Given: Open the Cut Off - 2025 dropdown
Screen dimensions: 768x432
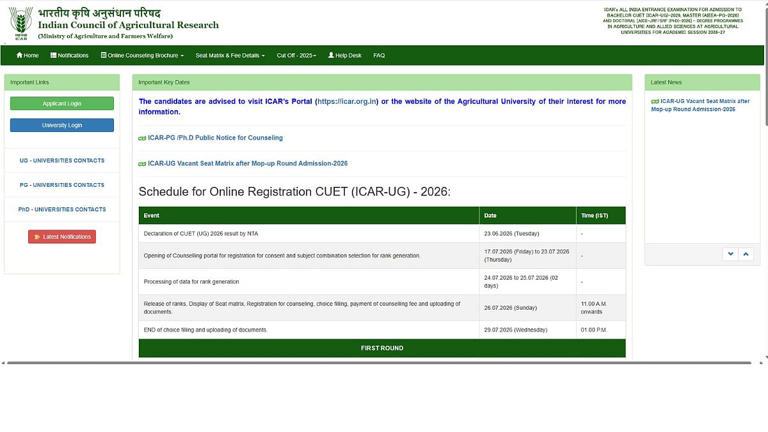Looking at the screenshot, I should pyautogui.click(x=296, y=55).
